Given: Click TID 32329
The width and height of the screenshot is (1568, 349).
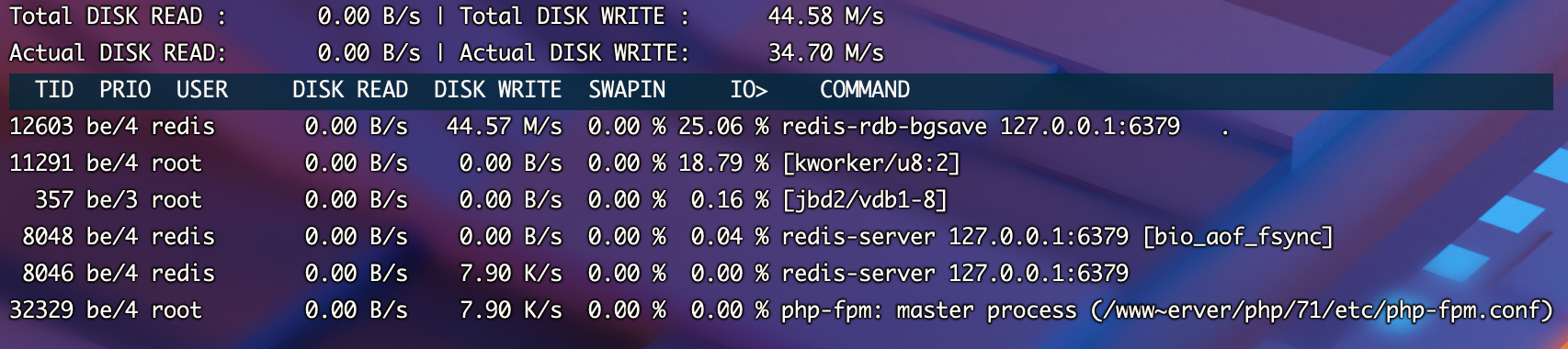Looking at the screenshot, I should click(41, 310).
